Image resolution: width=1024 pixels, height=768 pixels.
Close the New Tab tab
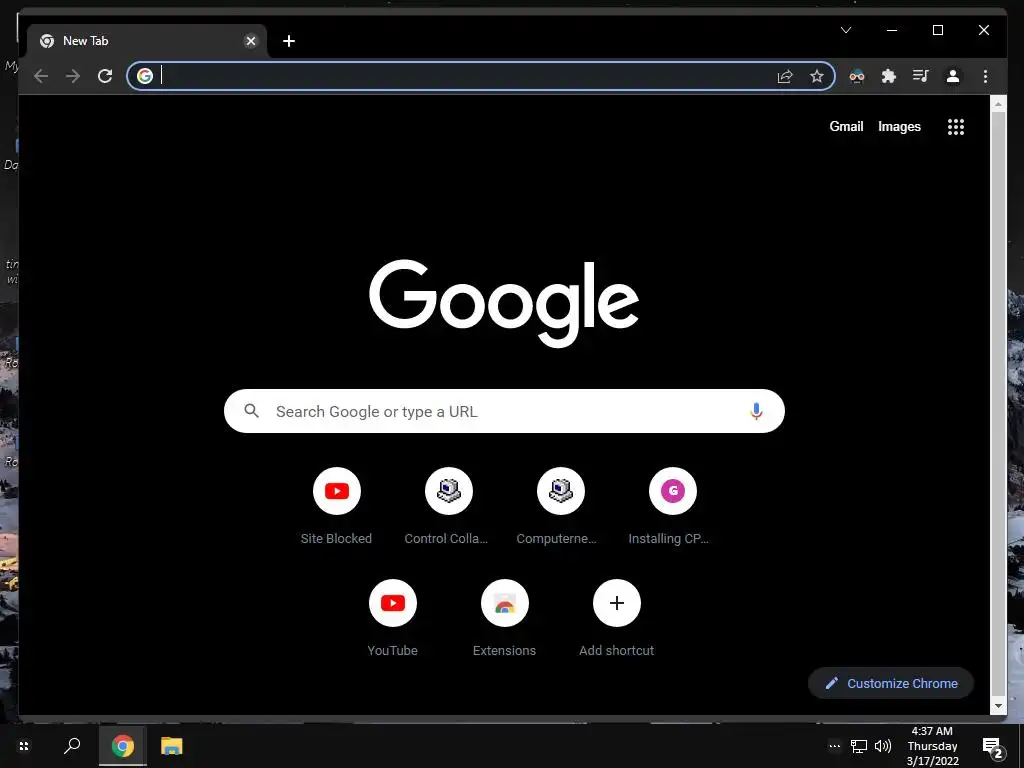coord(251,41)
